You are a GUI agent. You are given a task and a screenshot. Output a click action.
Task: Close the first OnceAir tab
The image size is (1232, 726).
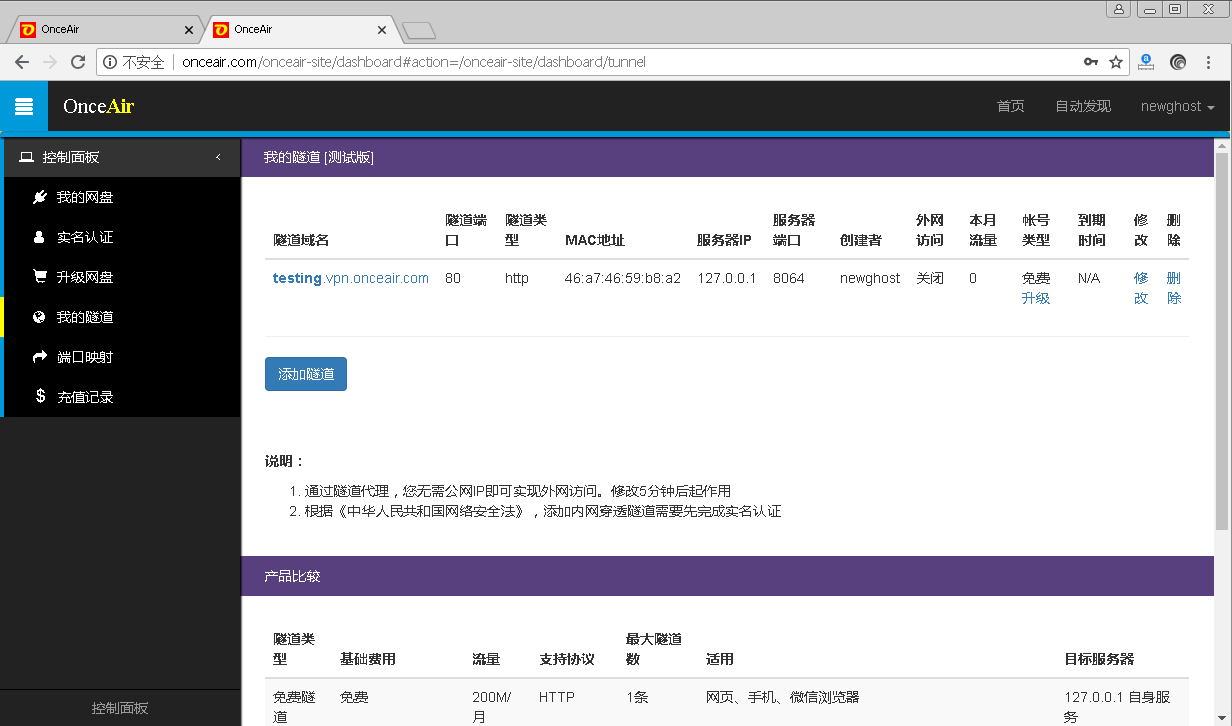[x=189, y=30]
